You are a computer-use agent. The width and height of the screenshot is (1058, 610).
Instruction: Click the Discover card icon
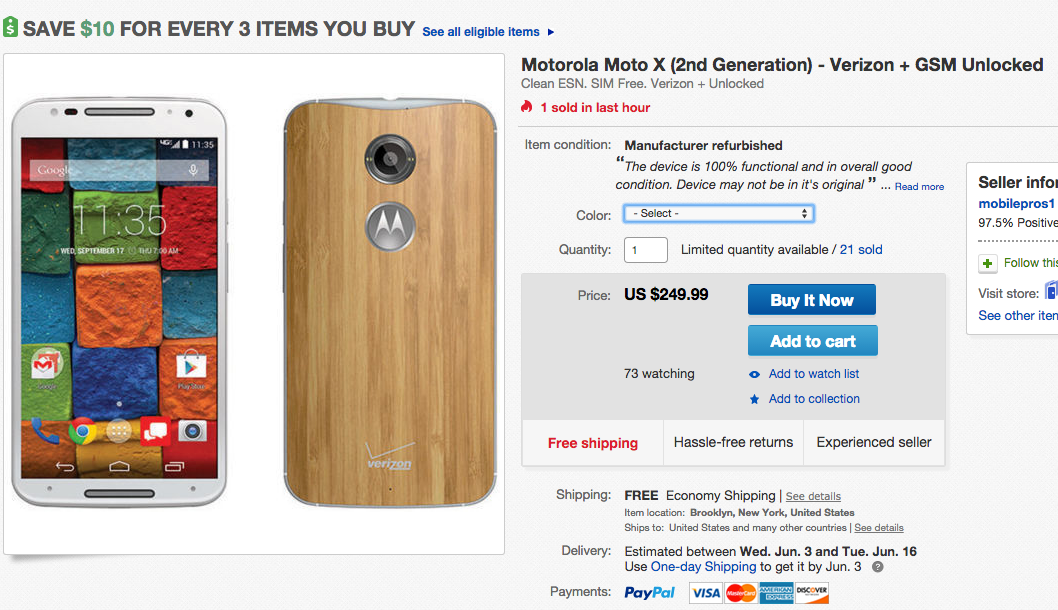point(812,593)
